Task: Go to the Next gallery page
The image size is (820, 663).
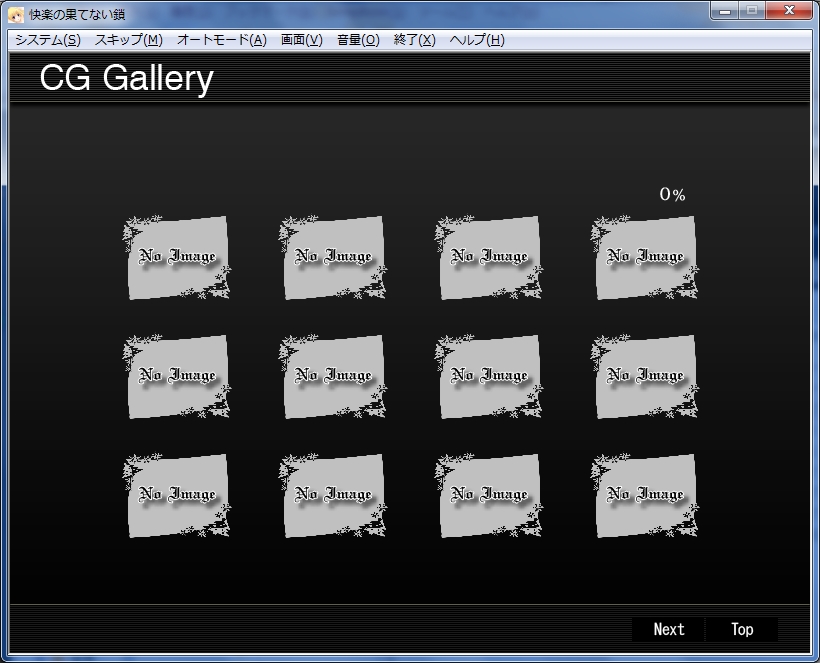Action: [x=668, y=629]
